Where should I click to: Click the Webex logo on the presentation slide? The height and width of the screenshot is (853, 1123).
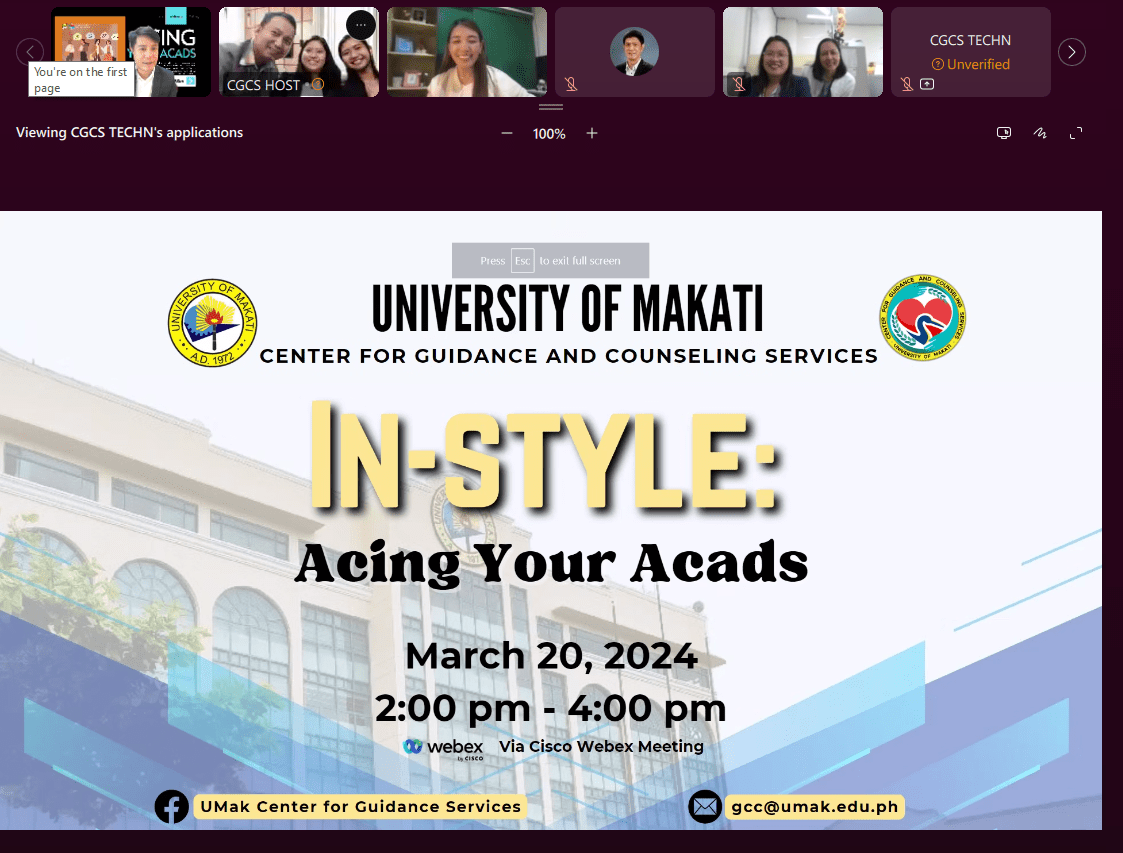click(442, 746)
